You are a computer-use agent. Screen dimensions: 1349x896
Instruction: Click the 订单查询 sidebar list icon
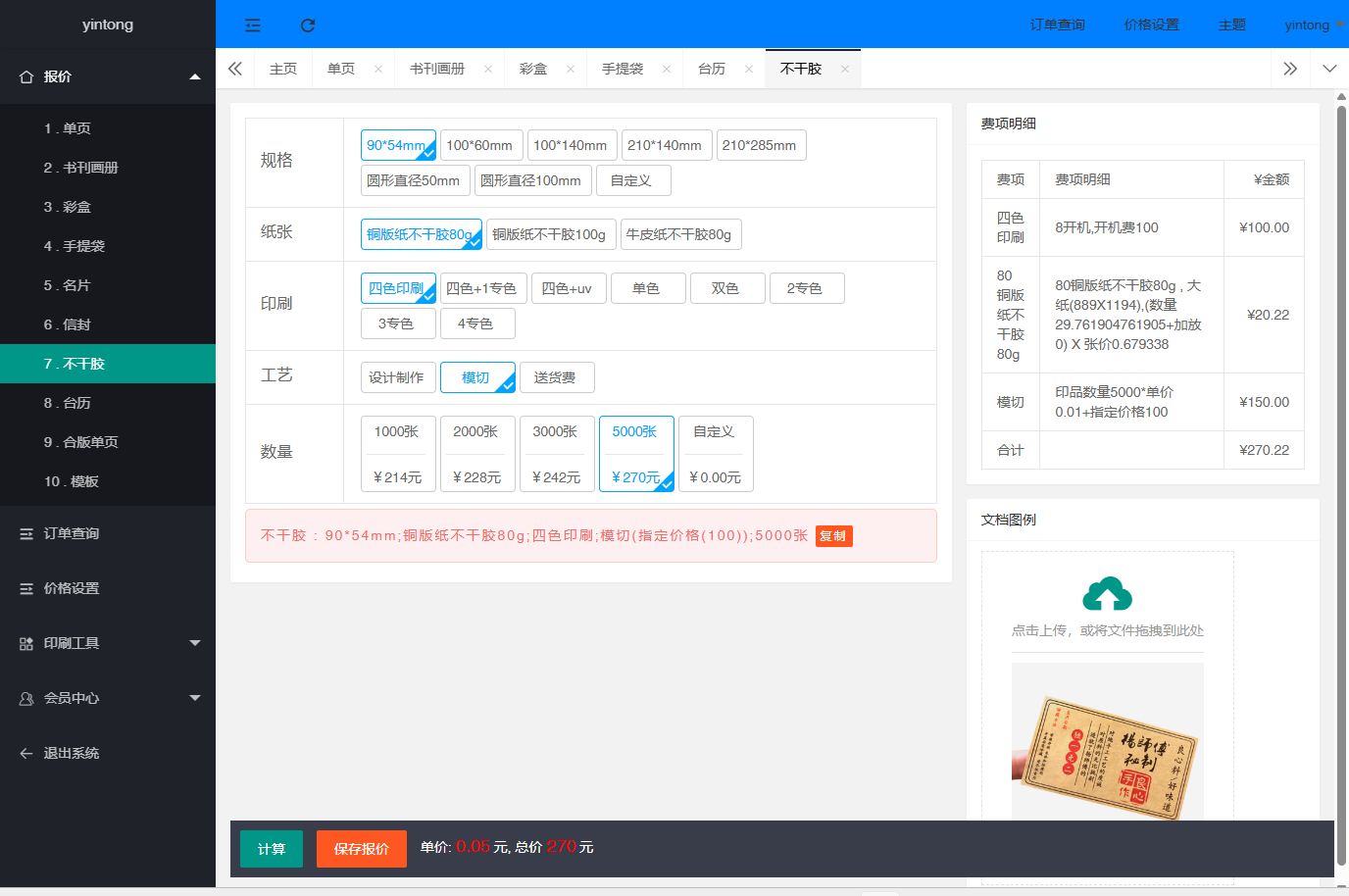tap(26, 533)
